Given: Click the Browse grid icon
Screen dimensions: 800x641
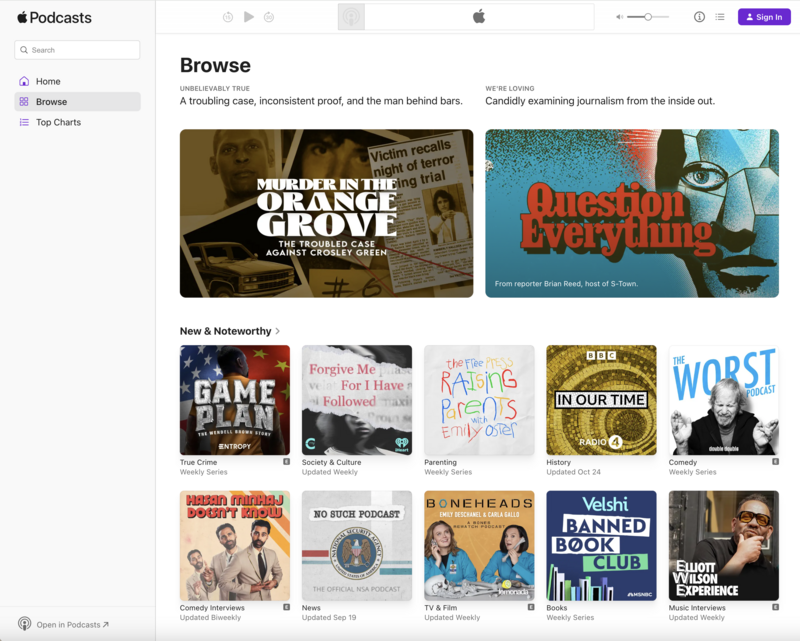Looking at the screenshot, I should [x=24, y=102].
